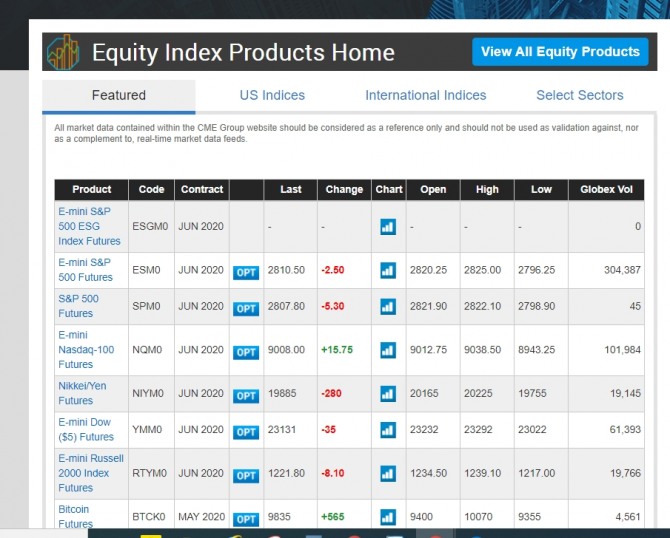Open chart icon for Nikkei/Yen Futures

pos(388,394)
